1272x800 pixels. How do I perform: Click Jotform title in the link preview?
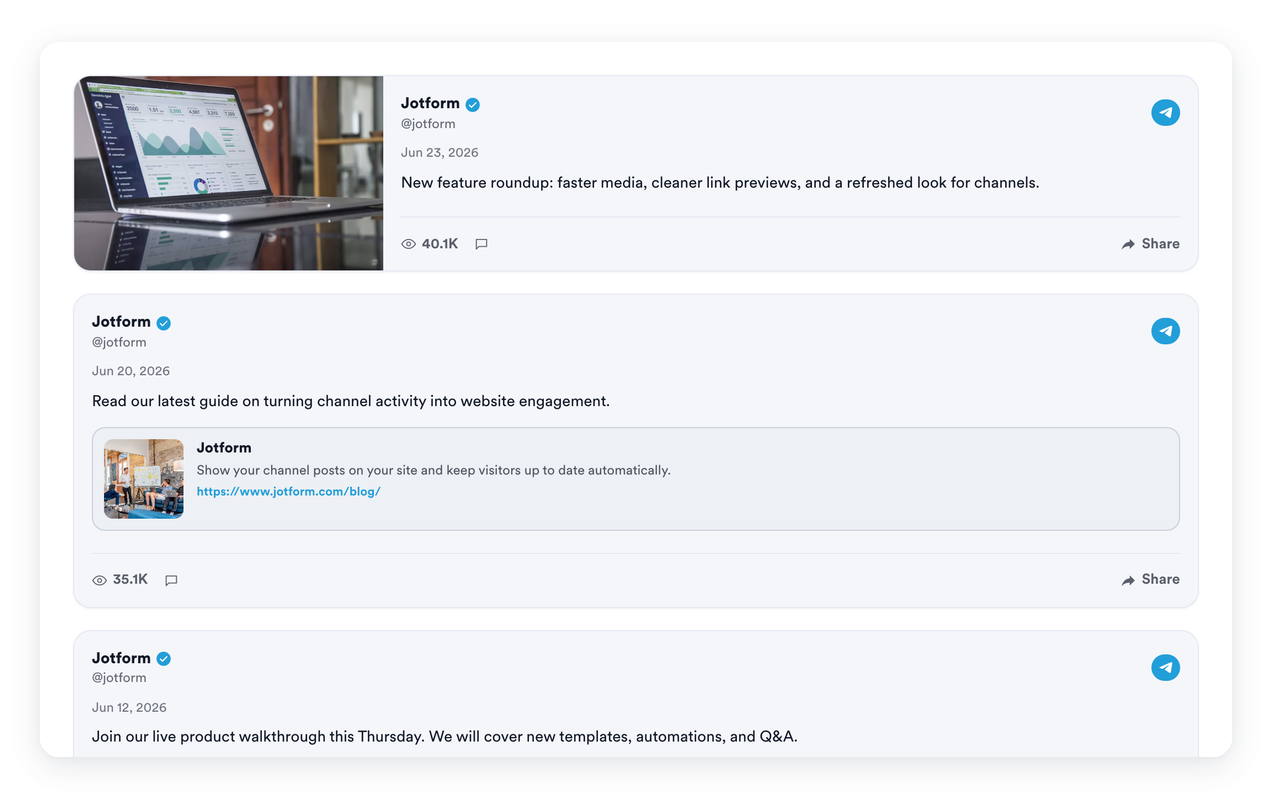tap(224, 448)
